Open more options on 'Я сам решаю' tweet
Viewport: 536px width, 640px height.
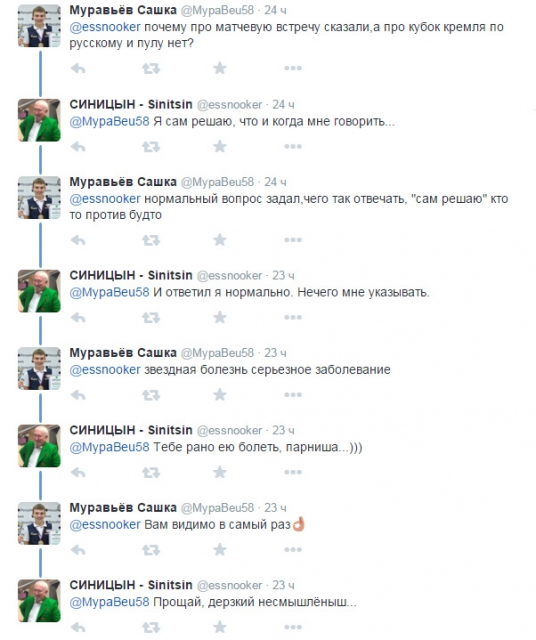pos(293,146)
